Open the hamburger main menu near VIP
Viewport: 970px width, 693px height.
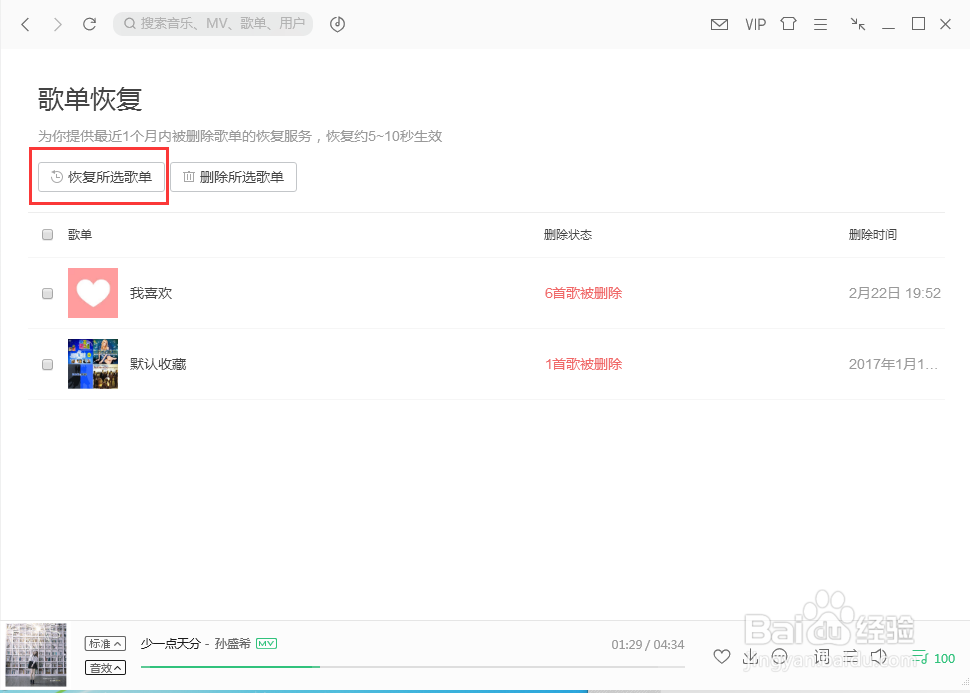point(821,24)
